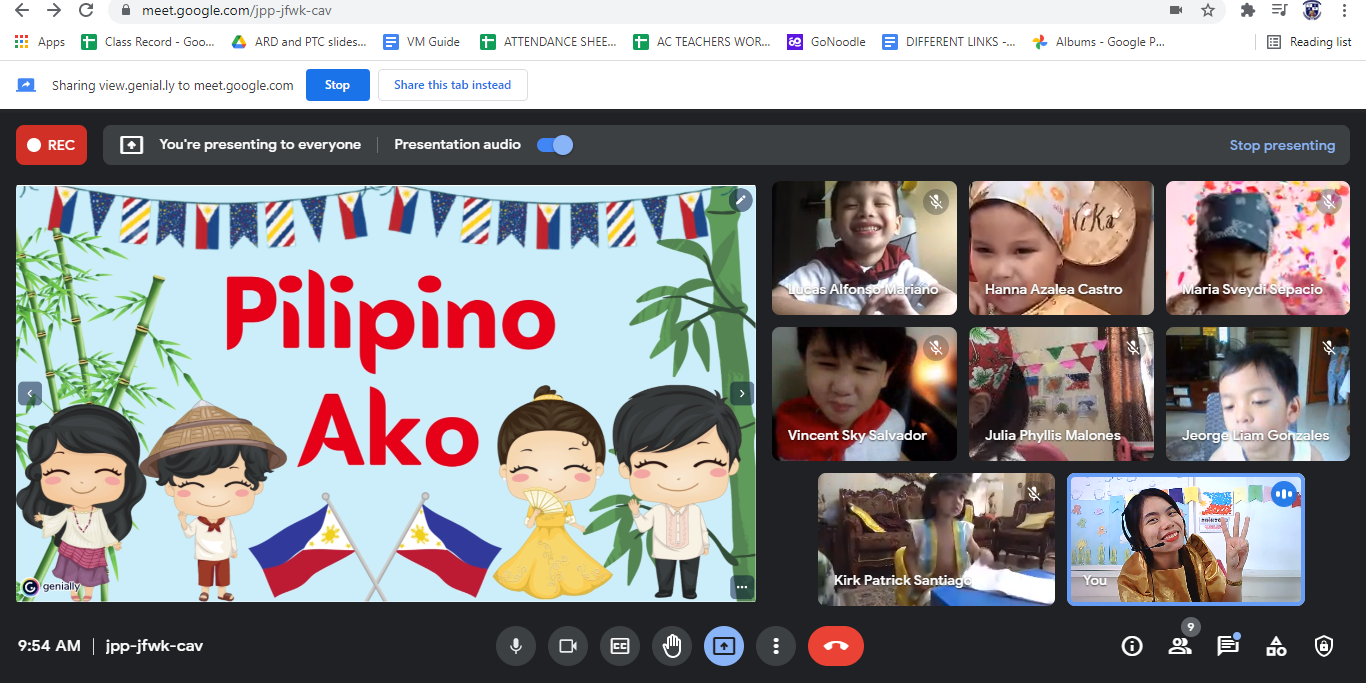This screenshot has width=1366, height=683.
Task: Turn off the camera
Action: pyautogui.click(x=568, y=646)
